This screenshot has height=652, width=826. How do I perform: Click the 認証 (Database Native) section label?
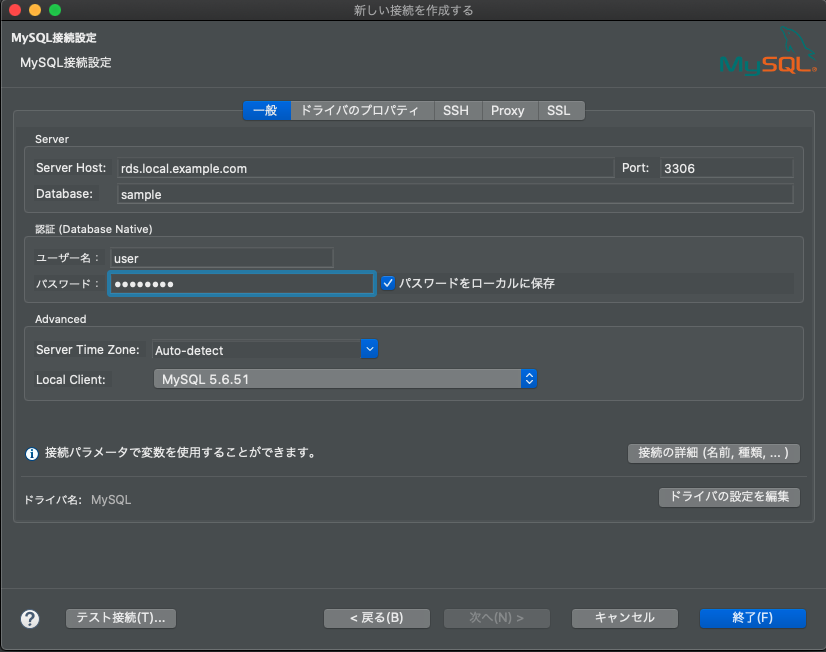(94, 229)
